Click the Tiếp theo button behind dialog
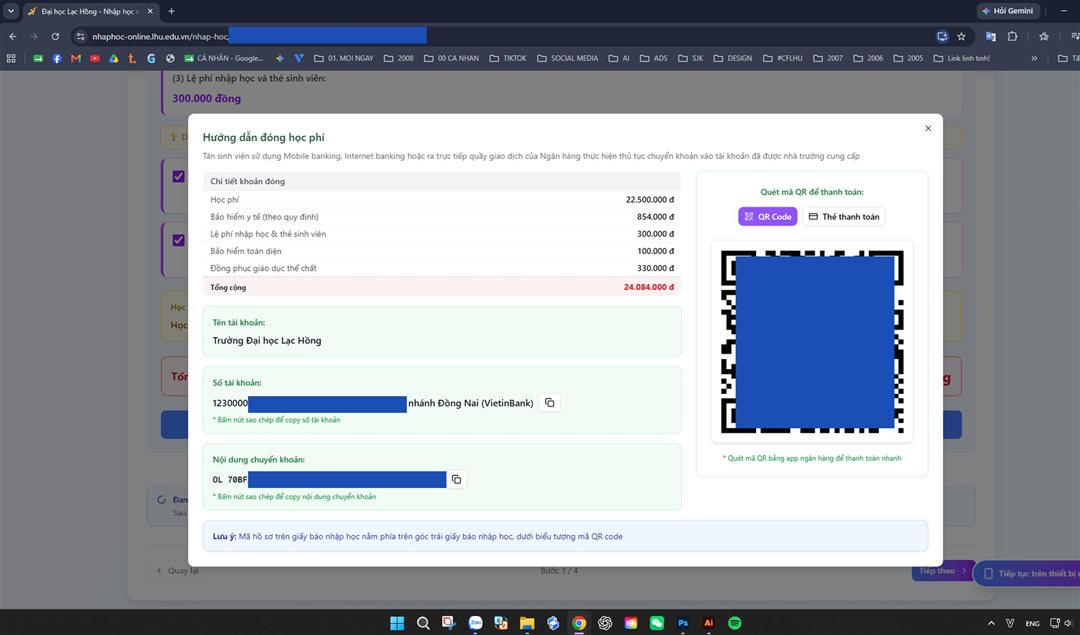The height and width of the screenshot is (635, 1080). tap(942, 571)
